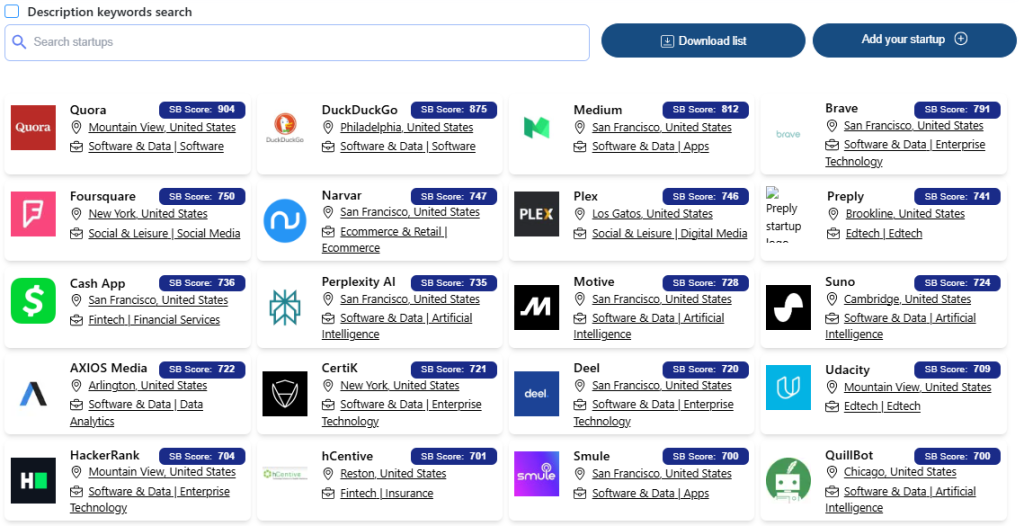Click the Cash App dollar logo
Viewport: 1024px width, 526px height.
coord(33,300)
